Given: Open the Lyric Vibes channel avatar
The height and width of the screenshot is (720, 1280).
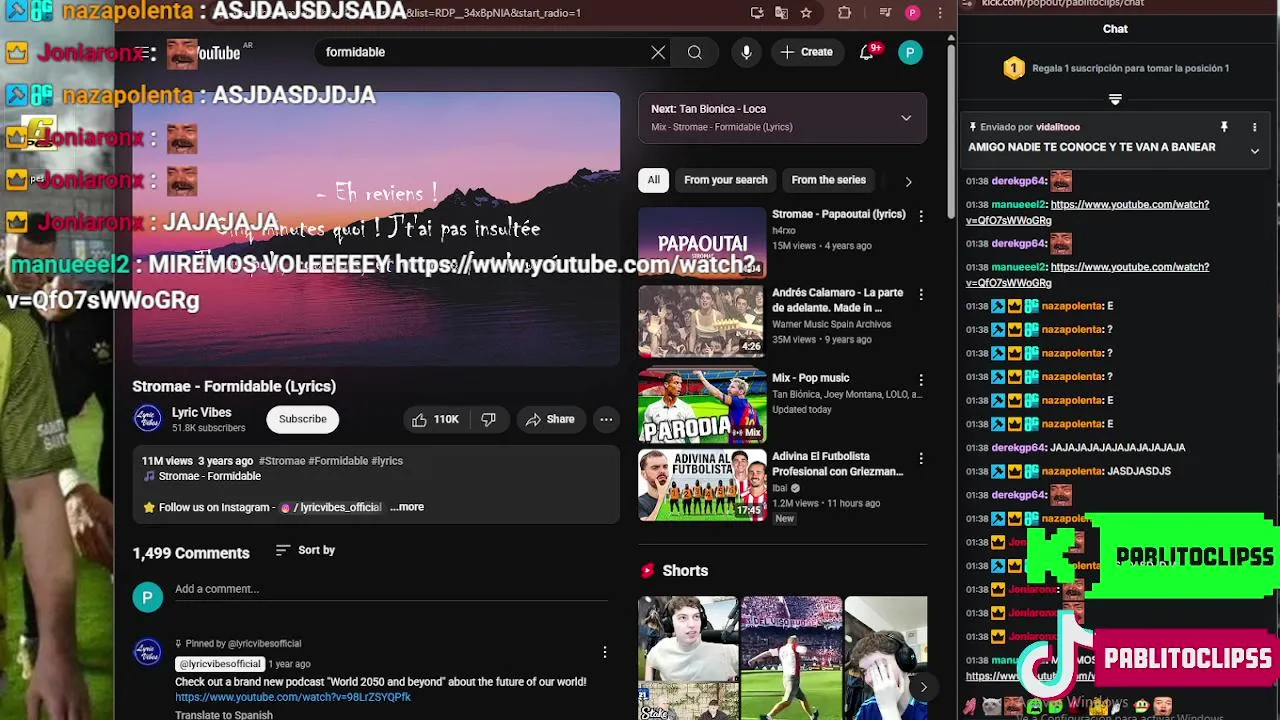Looking at the screenshot, I should [x=147, y=419].
